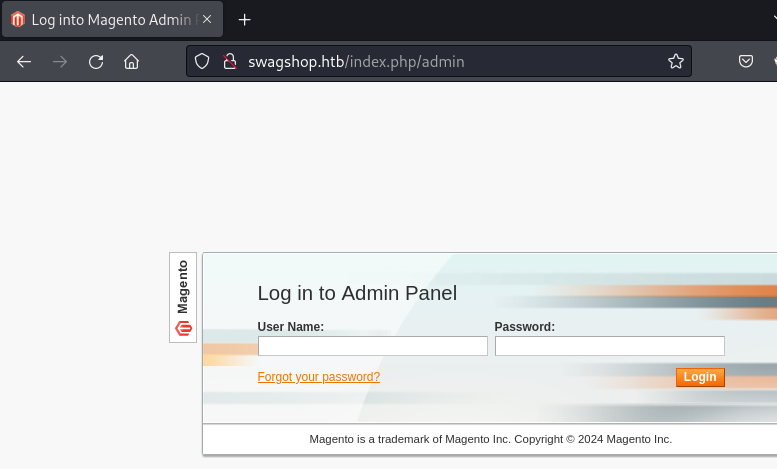Open the tracking protection shield icon
The image size is (777, 469).
pos(202,61)
